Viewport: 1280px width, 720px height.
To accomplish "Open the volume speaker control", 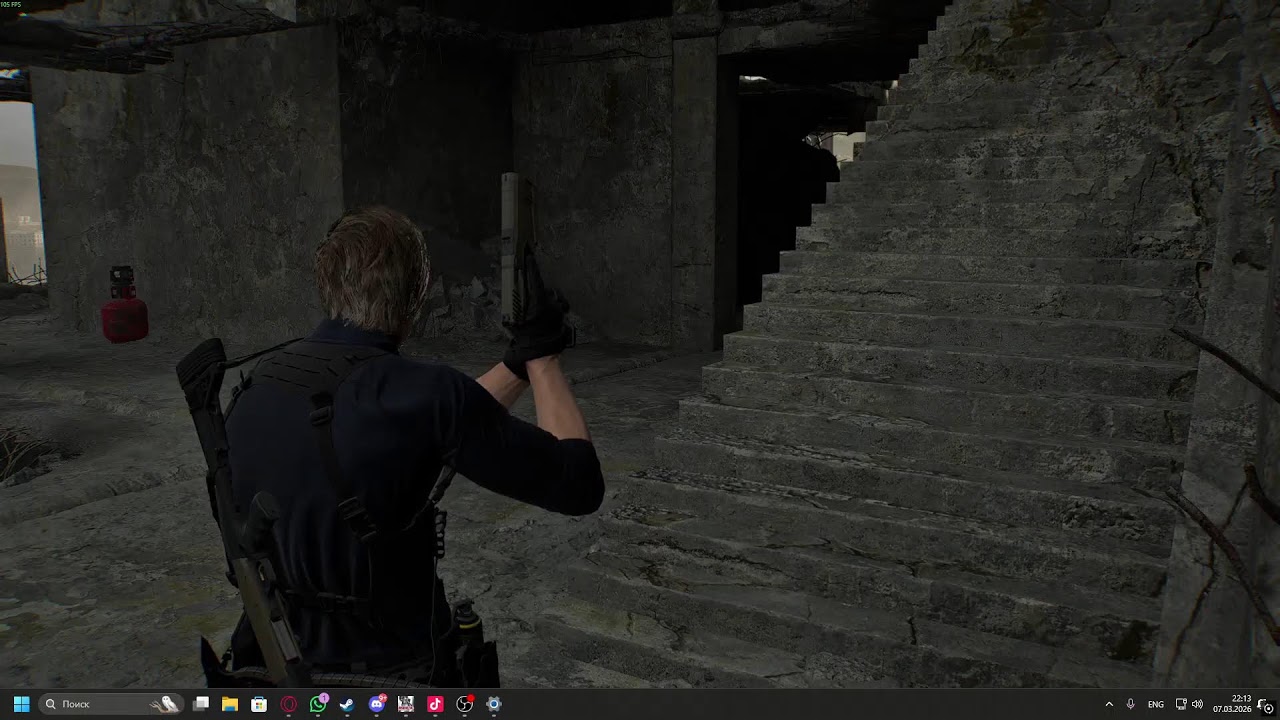I will point(1198,704).
